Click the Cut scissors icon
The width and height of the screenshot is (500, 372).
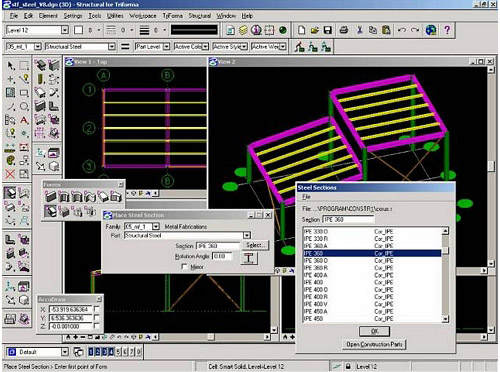359,30
